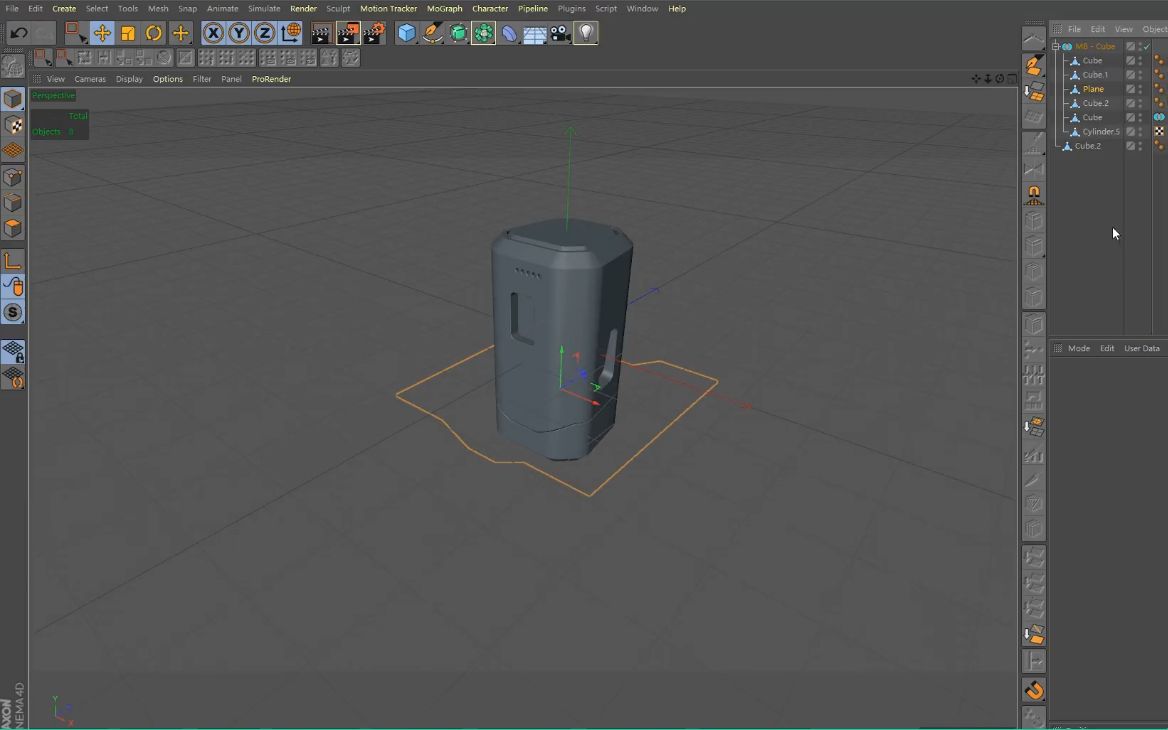Click the ProRender menu item

(271, 78)
